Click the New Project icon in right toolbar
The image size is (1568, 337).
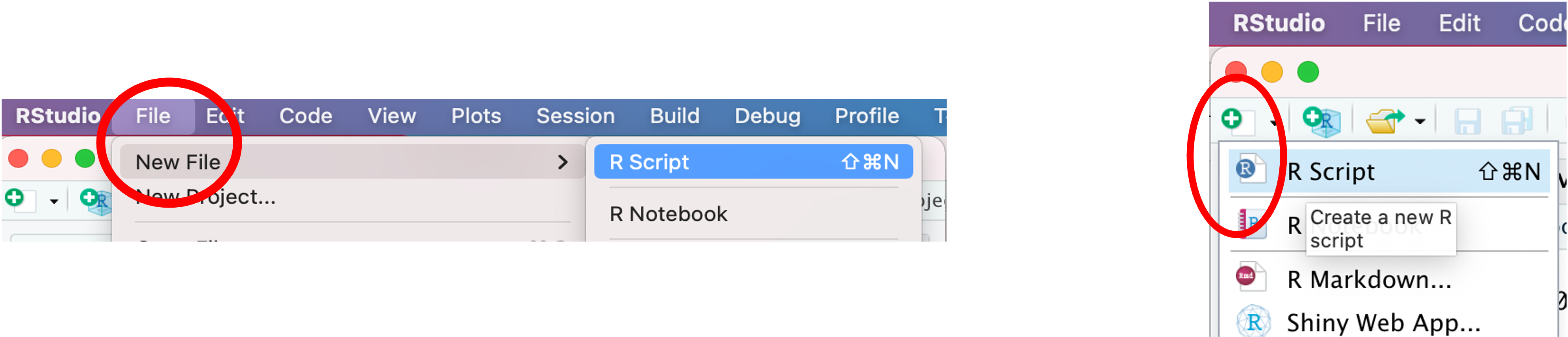[1321, 121]
